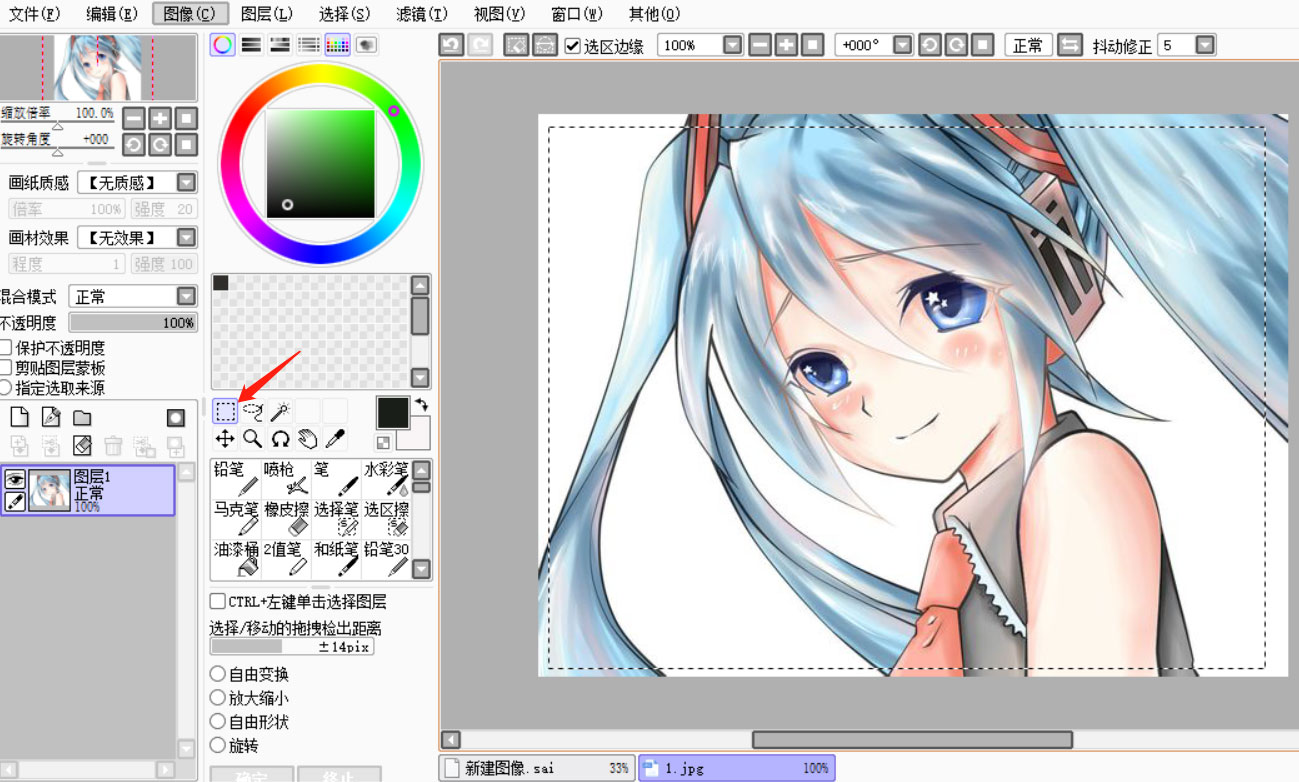Switch to the 新建图像.sai tab
Image resolution: width=1299 pixels, height=782 pixels.
(x=538, y=768)
